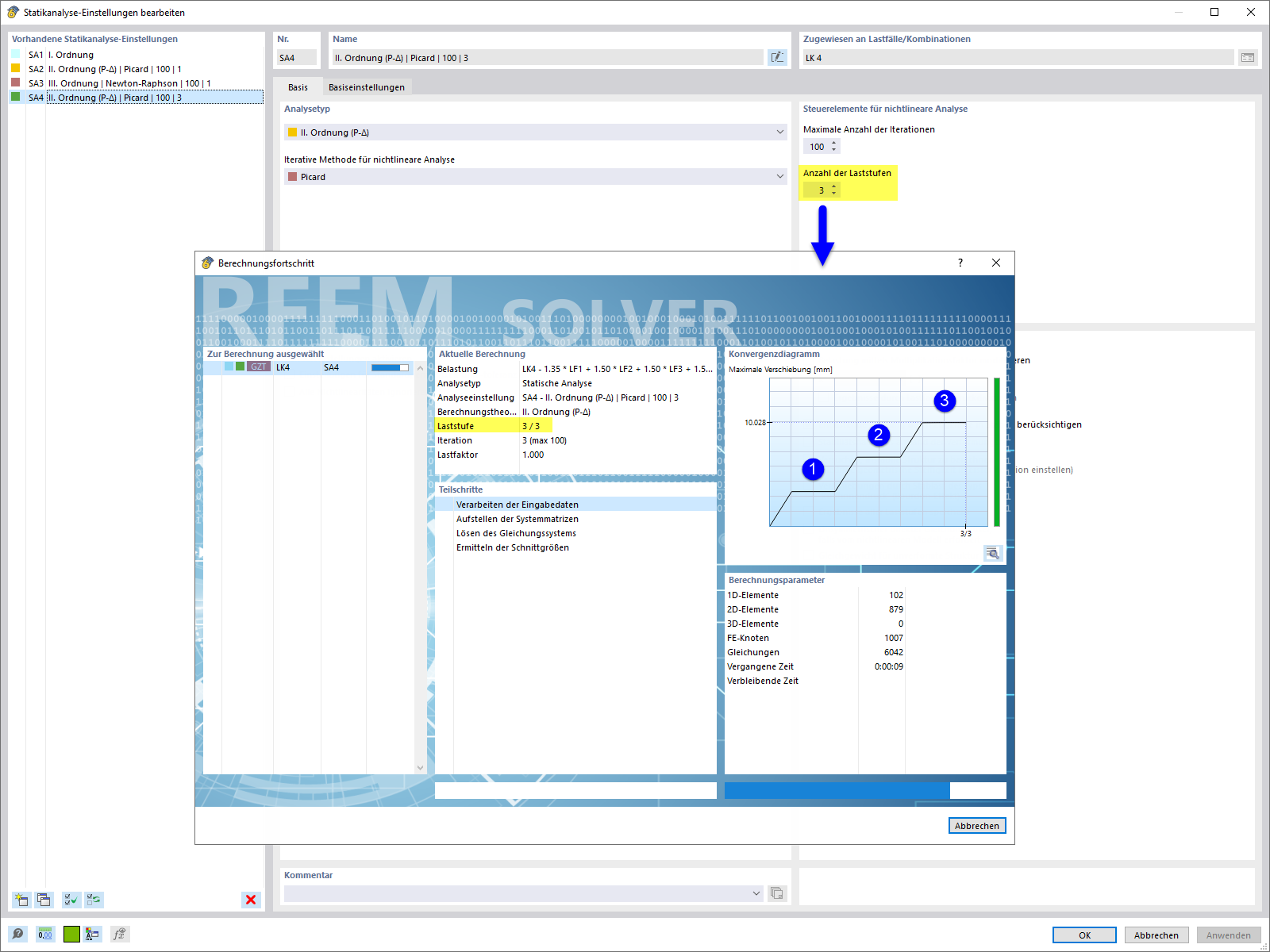Click the Analyseeinstellung SA4 row

(x=575, y=397)
